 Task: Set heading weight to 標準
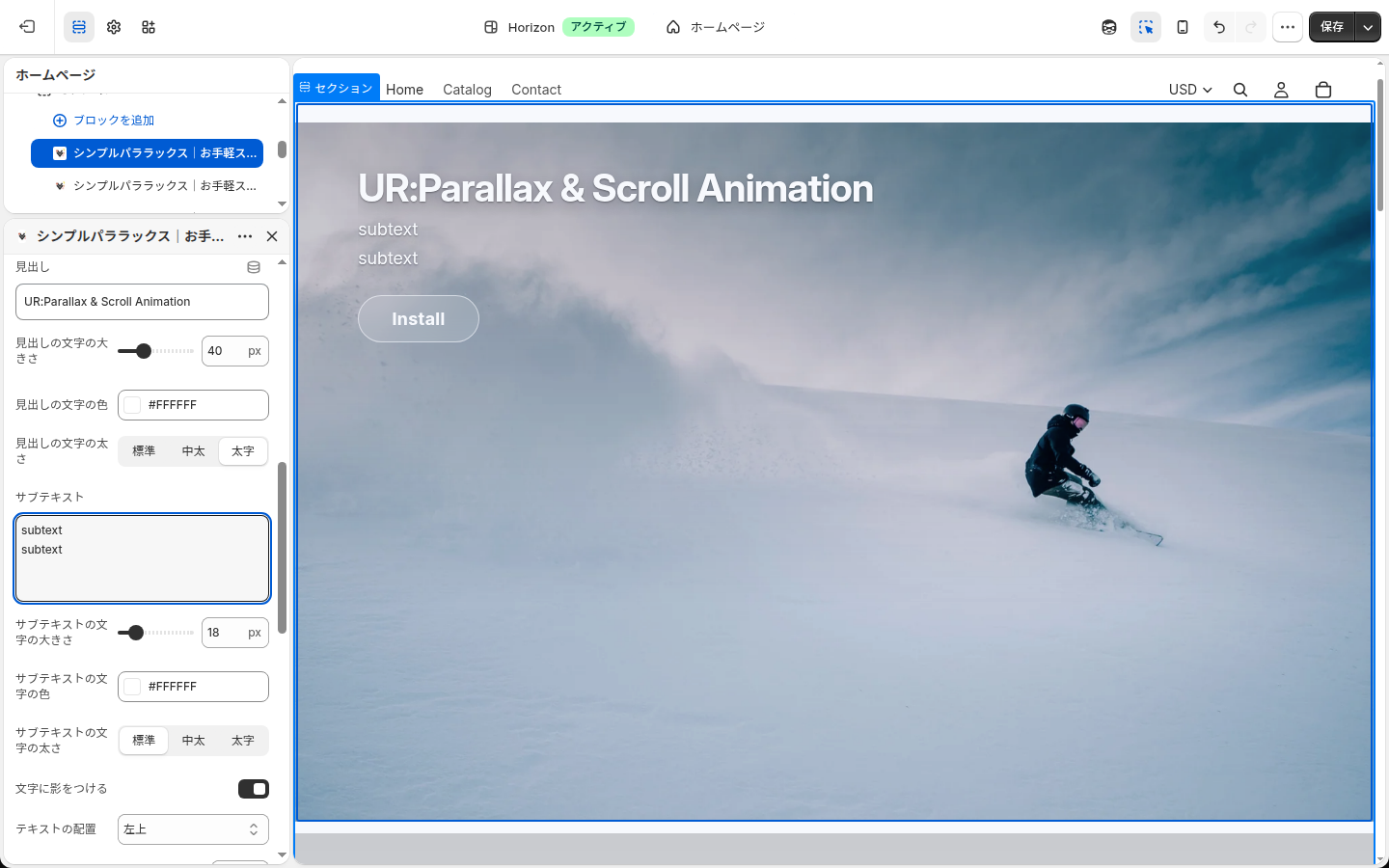pos(144,451)
